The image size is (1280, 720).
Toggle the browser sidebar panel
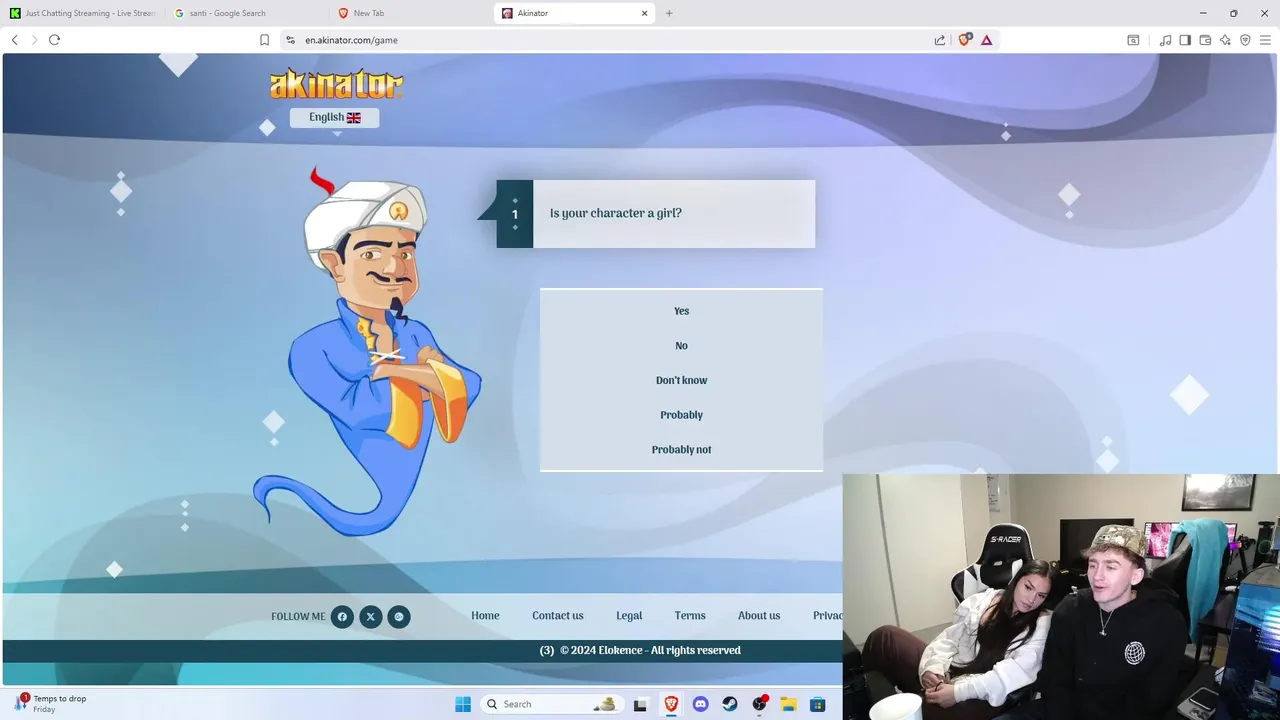click(x=1185, y=40)
